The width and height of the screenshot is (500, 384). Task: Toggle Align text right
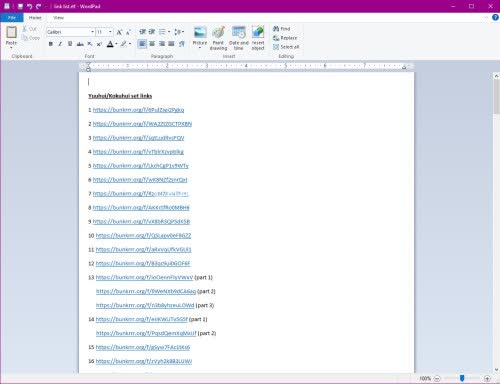click(x=162, y=44)
